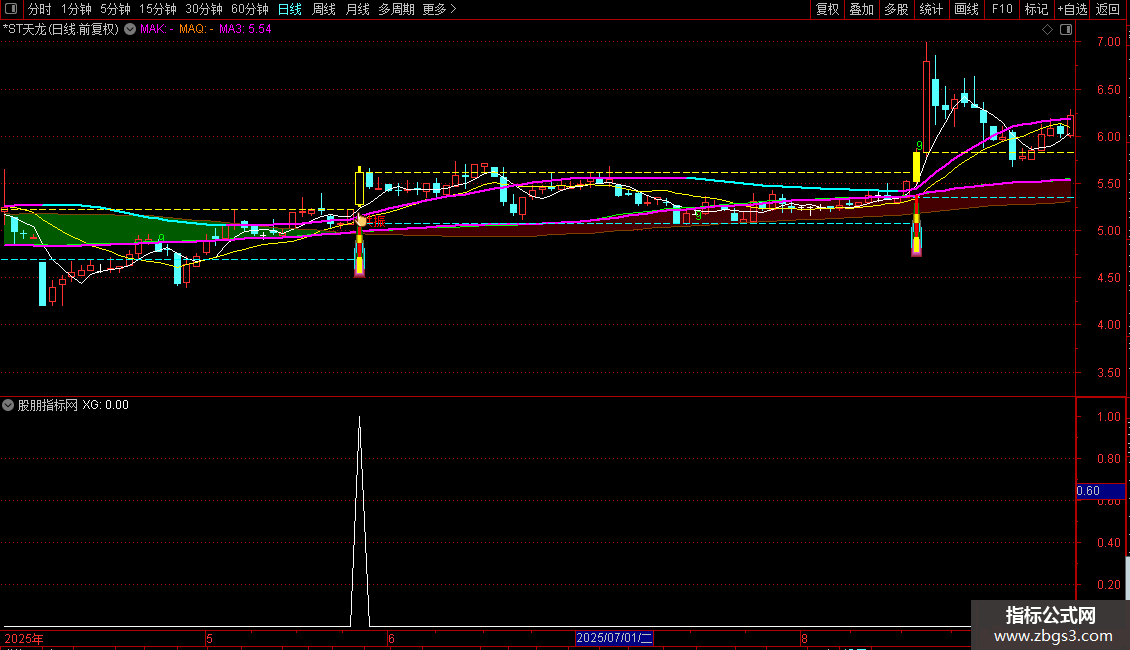Click the 2025/07/01 date marker on time axis
This screenshot has height=650, width=1130.
tap(614, 638)
